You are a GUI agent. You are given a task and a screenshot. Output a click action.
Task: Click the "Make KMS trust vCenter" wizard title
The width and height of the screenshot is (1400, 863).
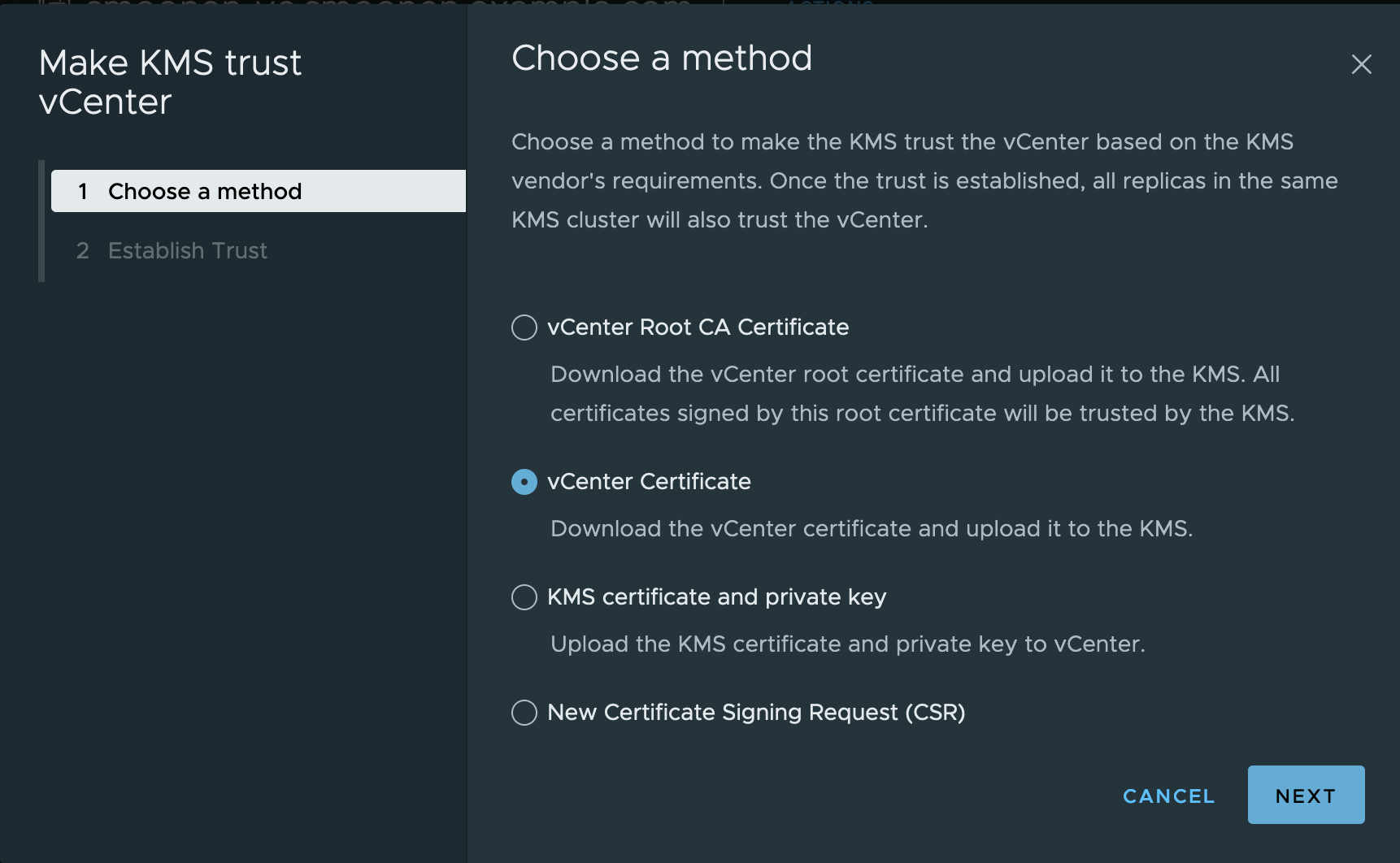(x=170, y=82)
